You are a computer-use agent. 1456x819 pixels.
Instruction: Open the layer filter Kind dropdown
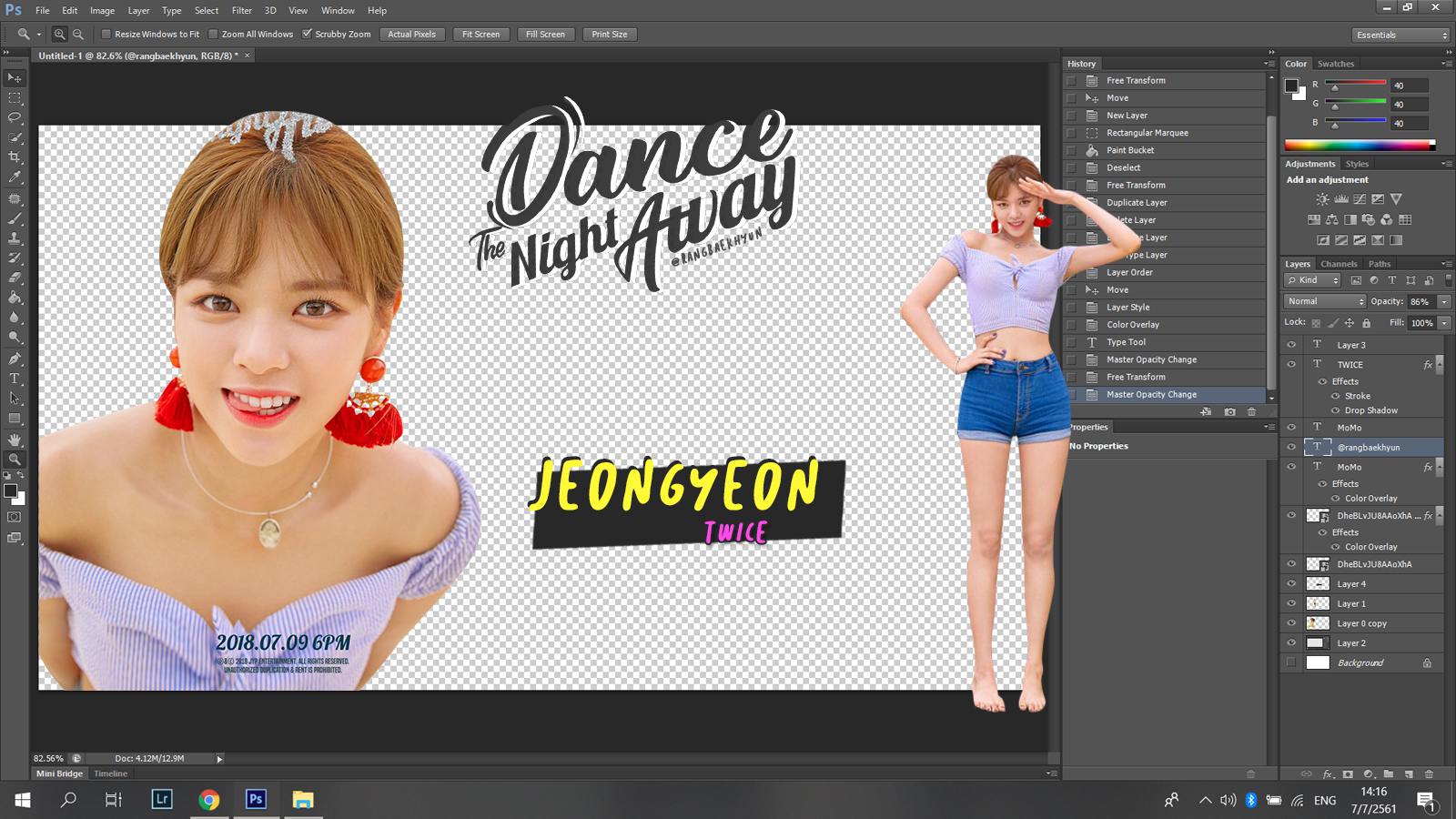click(x=1313, y=280)
